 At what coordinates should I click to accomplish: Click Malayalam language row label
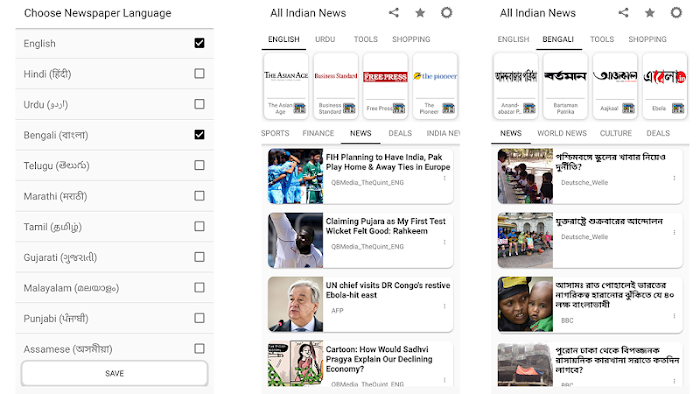click(71, 288)
